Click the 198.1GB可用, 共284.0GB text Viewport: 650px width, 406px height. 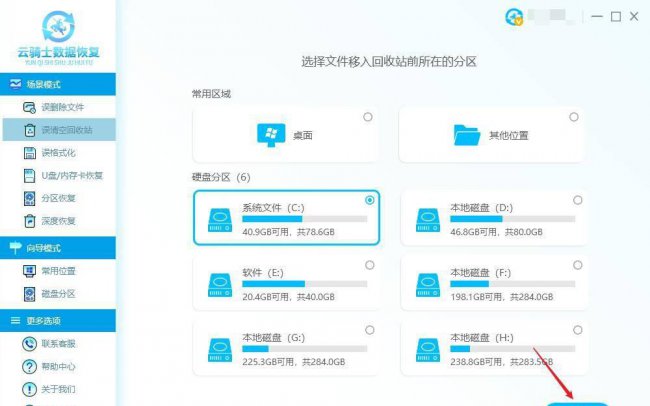point(502,297)
